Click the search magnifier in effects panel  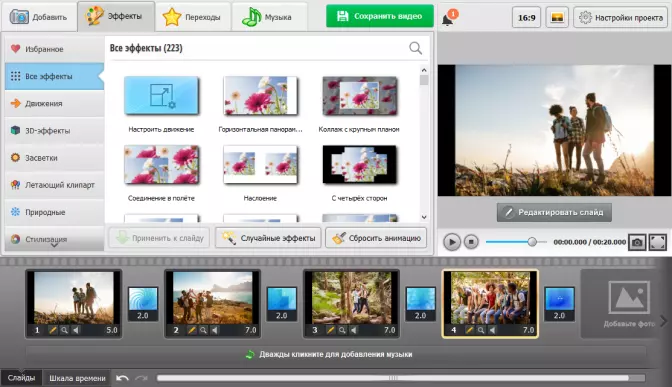[415, 48]
